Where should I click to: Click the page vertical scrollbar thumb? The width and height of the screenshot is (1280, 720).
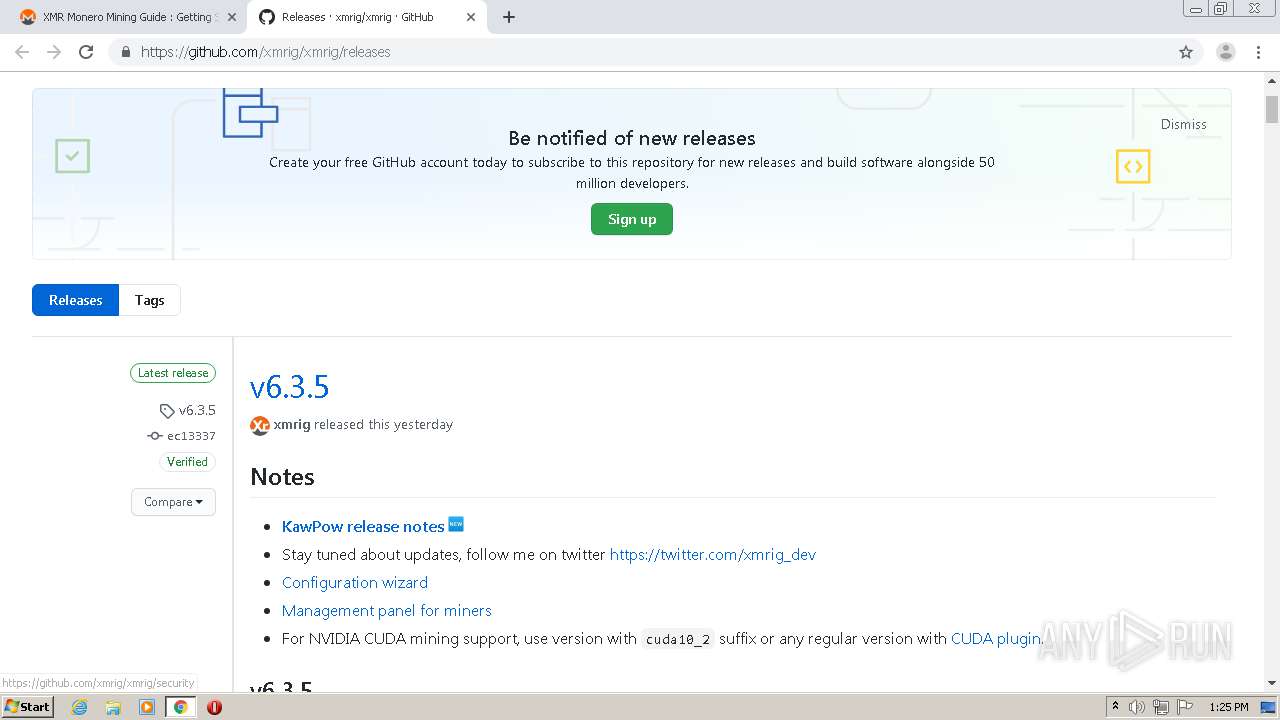point(1271,108)
